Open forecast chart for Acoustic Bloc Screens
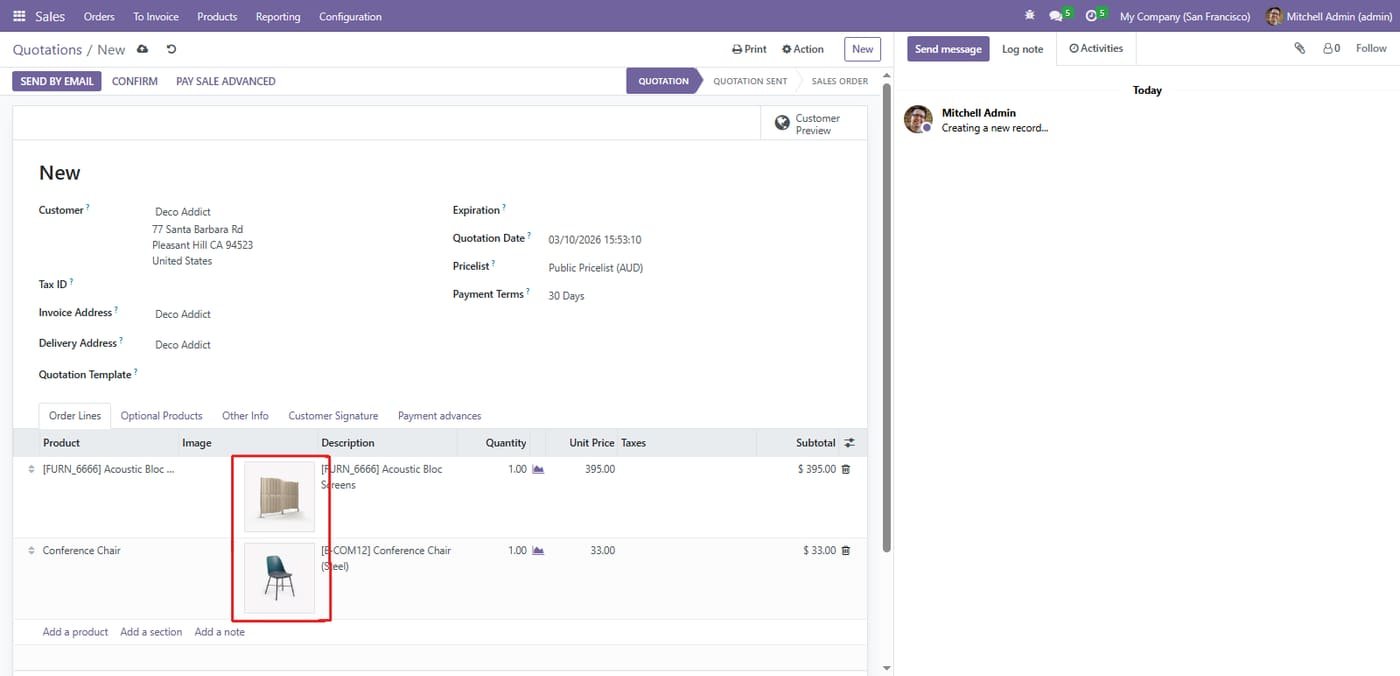This screenshot has height=676, width=1400. (538, 469)
